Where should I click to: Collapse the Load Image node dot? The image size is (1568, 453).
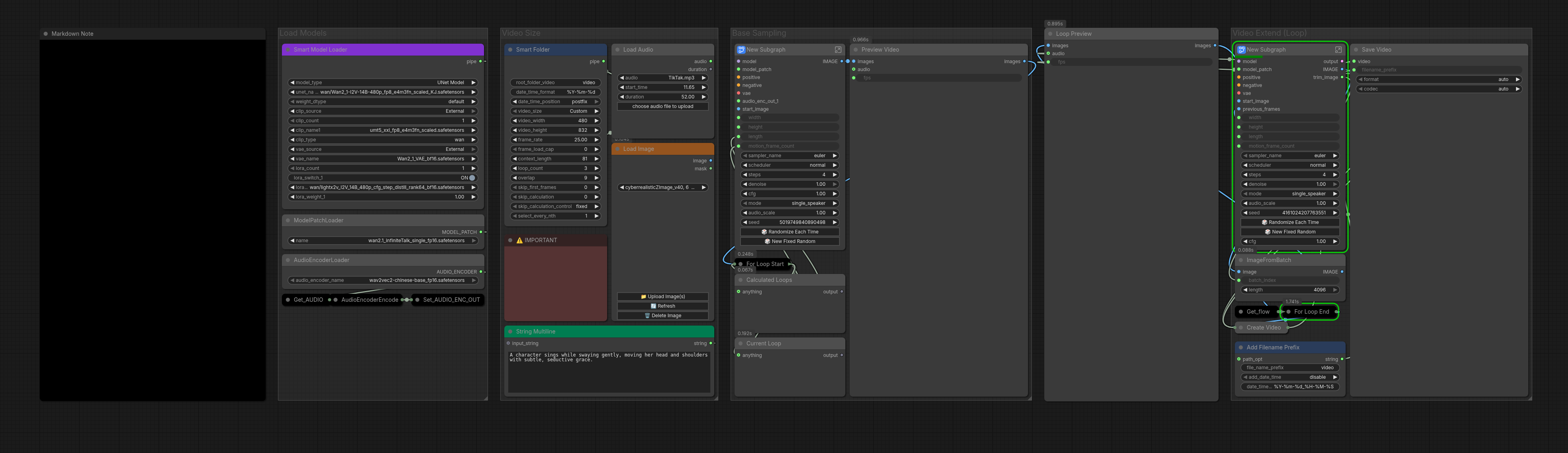coord(617,148)
